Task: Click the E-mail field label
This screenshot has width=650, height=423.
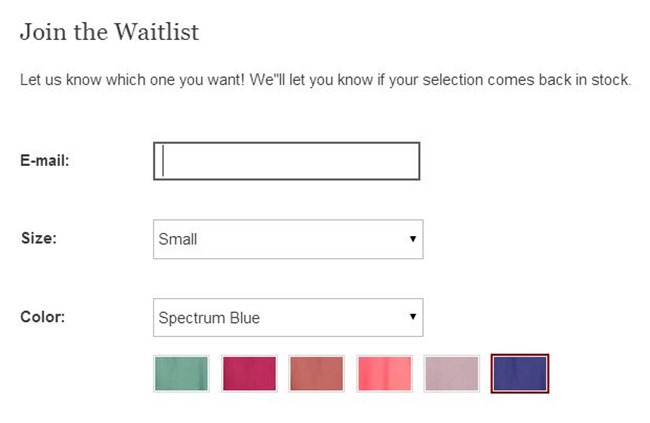Action: tap(45, 161)
